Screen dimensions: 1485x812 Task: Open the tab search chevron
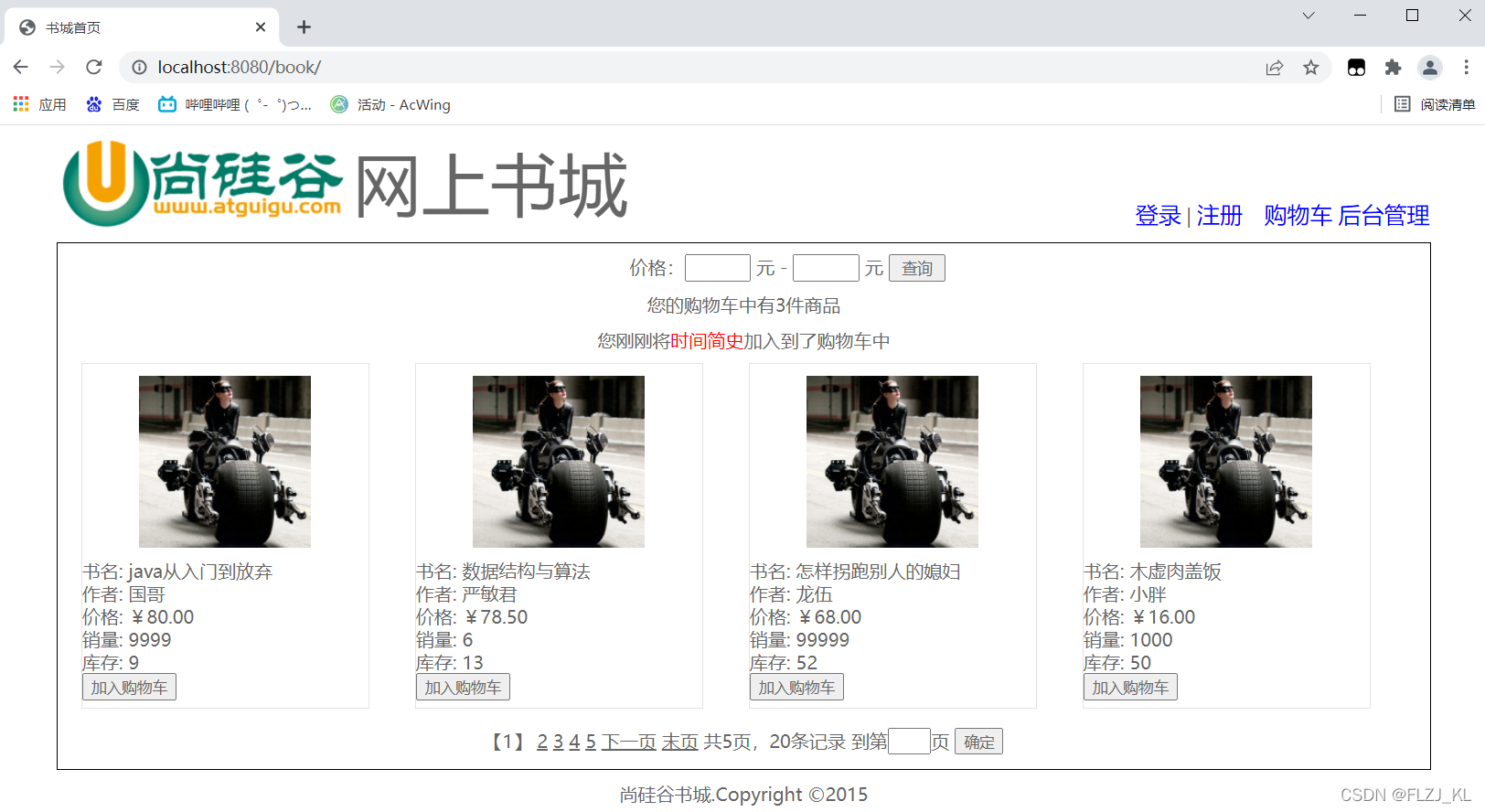click(x=1309, y=16)
